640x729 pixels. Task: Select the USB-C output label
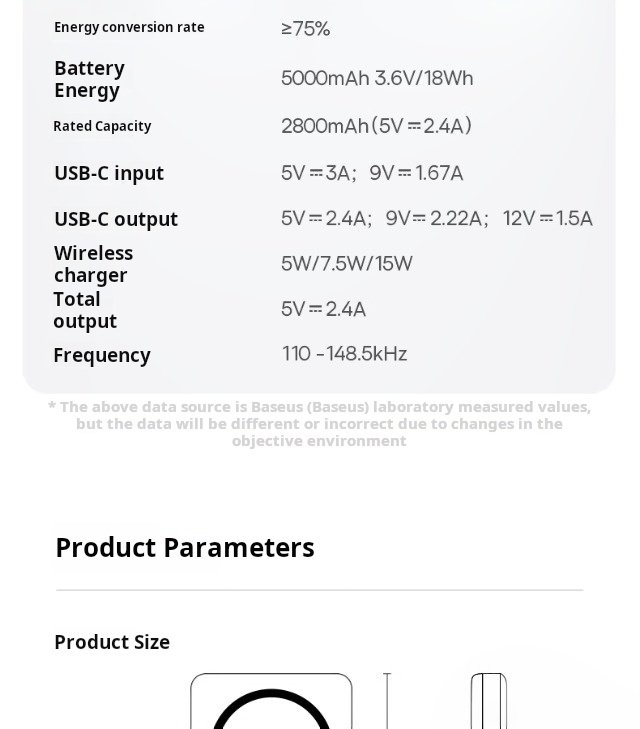116,219
